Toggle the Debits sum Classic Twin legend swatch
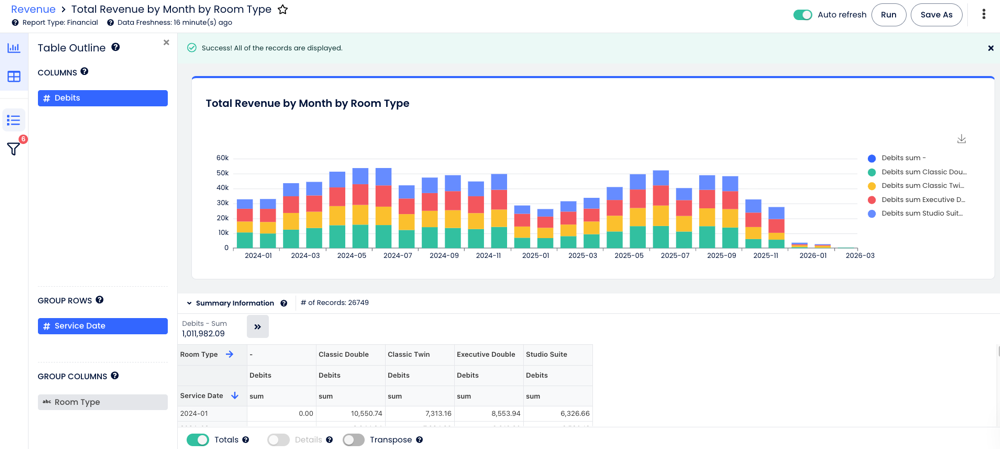This screenshot has width=1000, height=449. pos(872,186)
